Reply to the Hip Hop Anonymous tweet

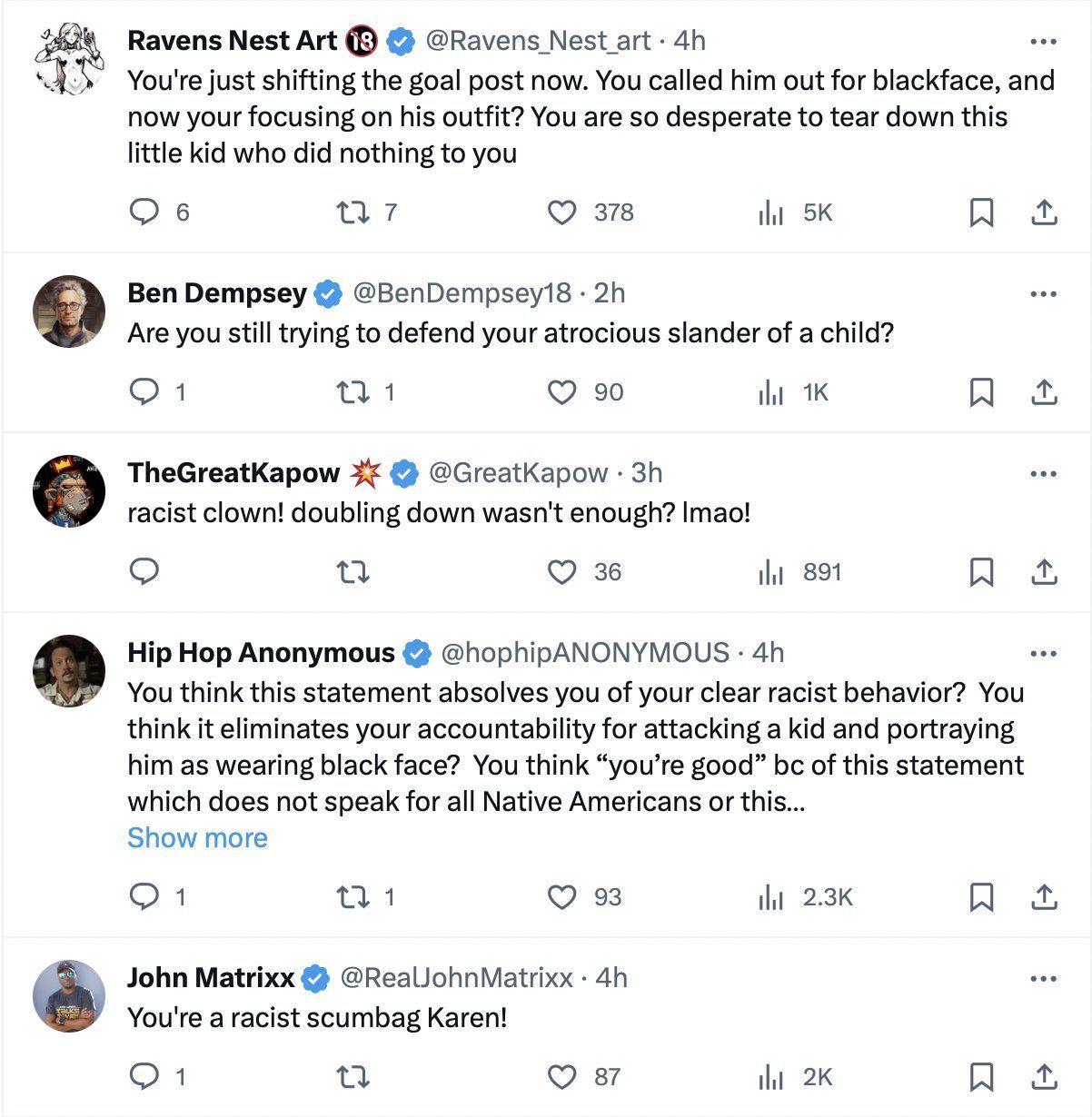pyautogui.click(x=144, y=897)
